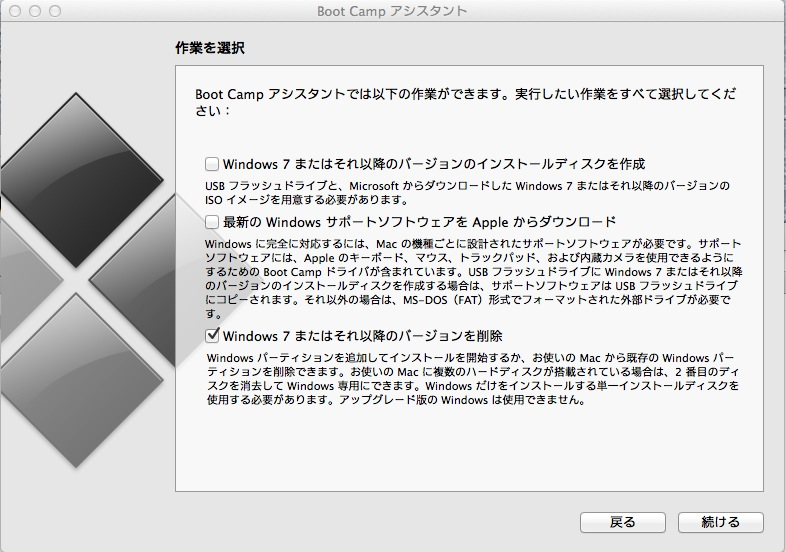Click the close window button in title bar

coord(15,11)
